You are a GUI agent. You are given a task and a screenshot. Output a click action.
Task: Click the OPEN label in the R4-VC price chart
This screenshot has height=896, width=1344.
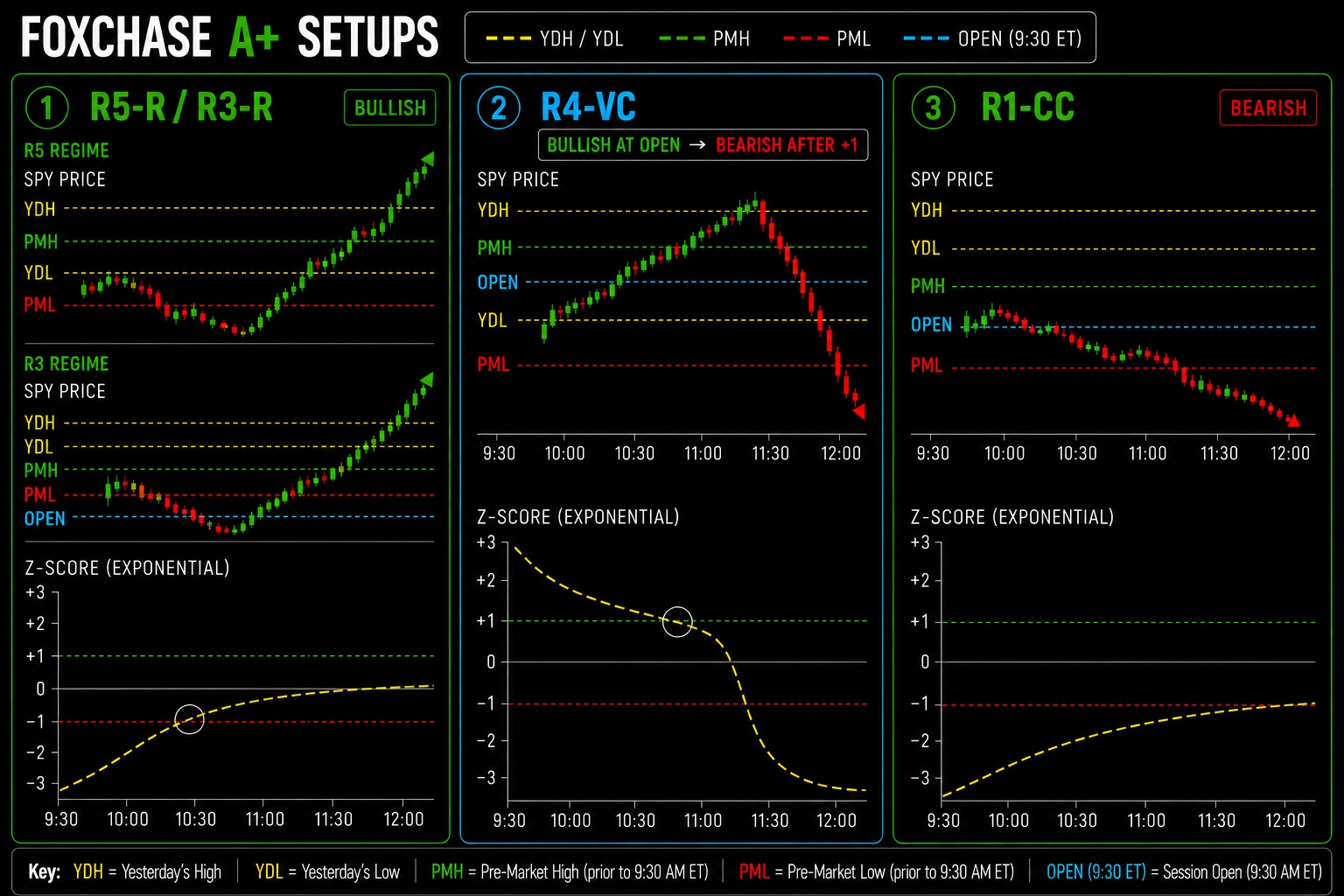498,283
